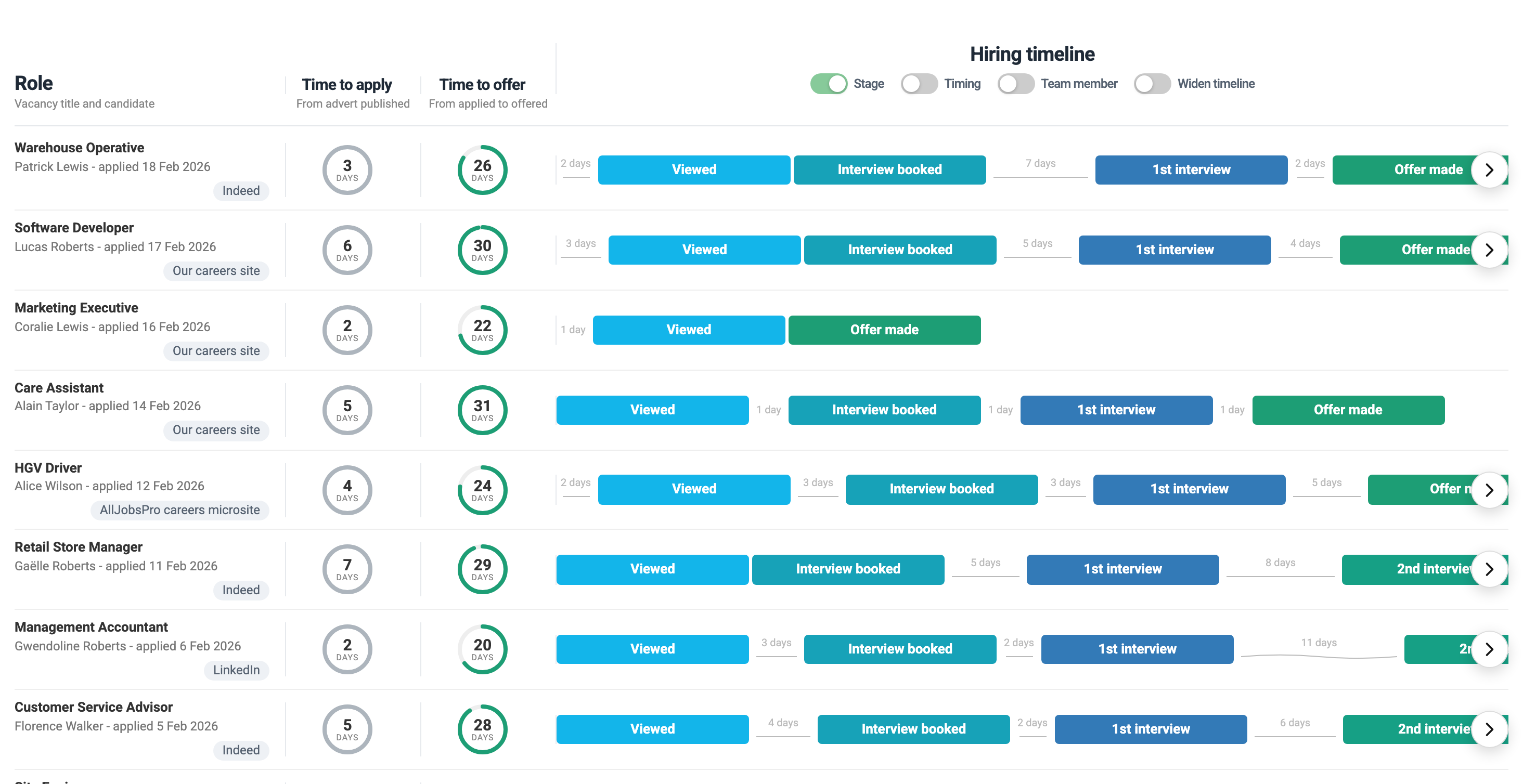The image size is (1523, 784).
Task: Click Customer Service Advisor row's right chevron
Action: click(x=1489, y=729)
